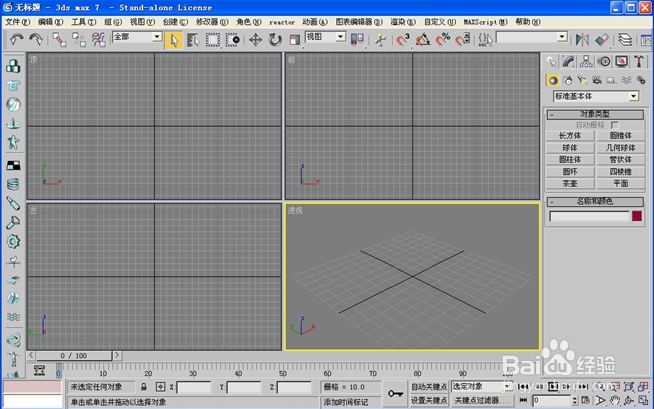The image size is (654, 409).
Task: Click the 茶壶 button
Action: point(570,183)
